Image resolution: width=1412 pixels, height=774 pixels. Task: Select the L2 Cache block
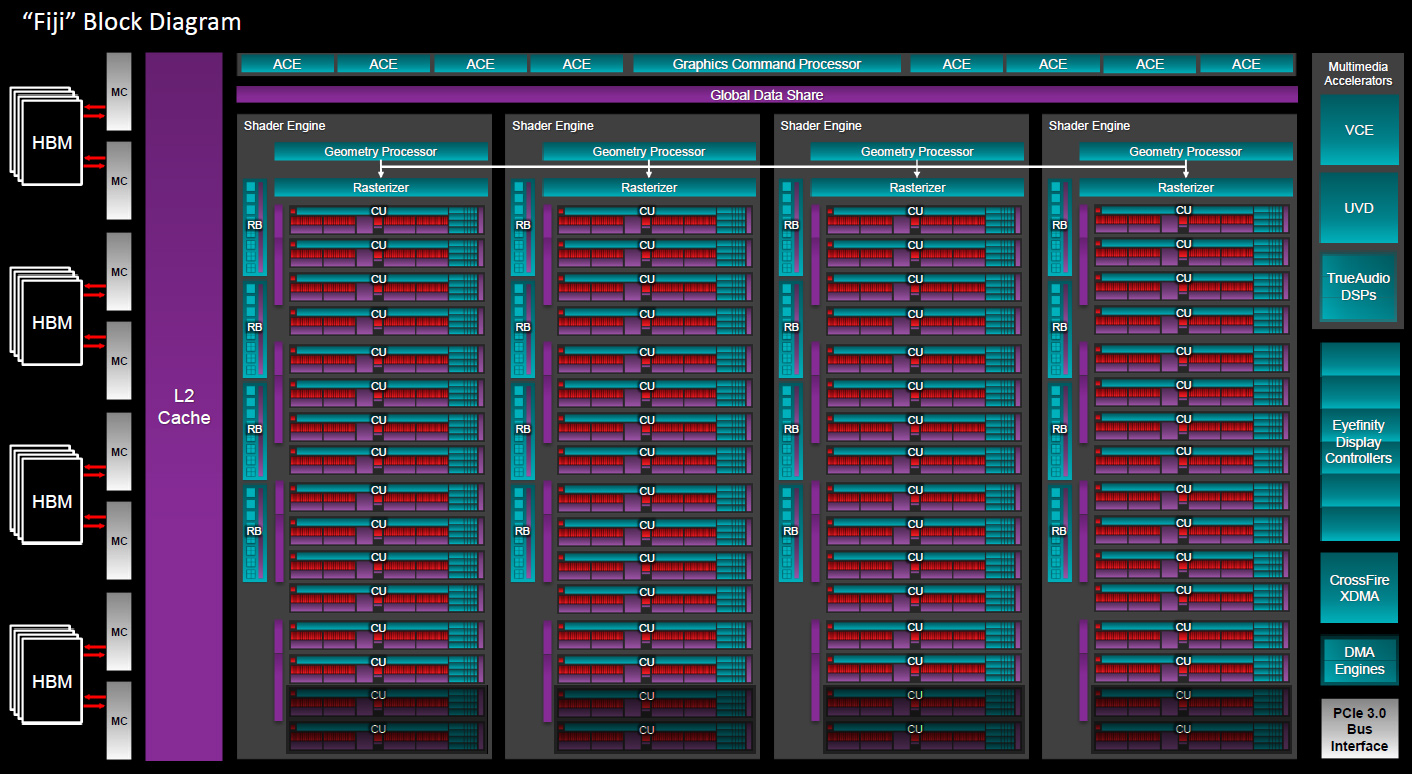(184, 407)
